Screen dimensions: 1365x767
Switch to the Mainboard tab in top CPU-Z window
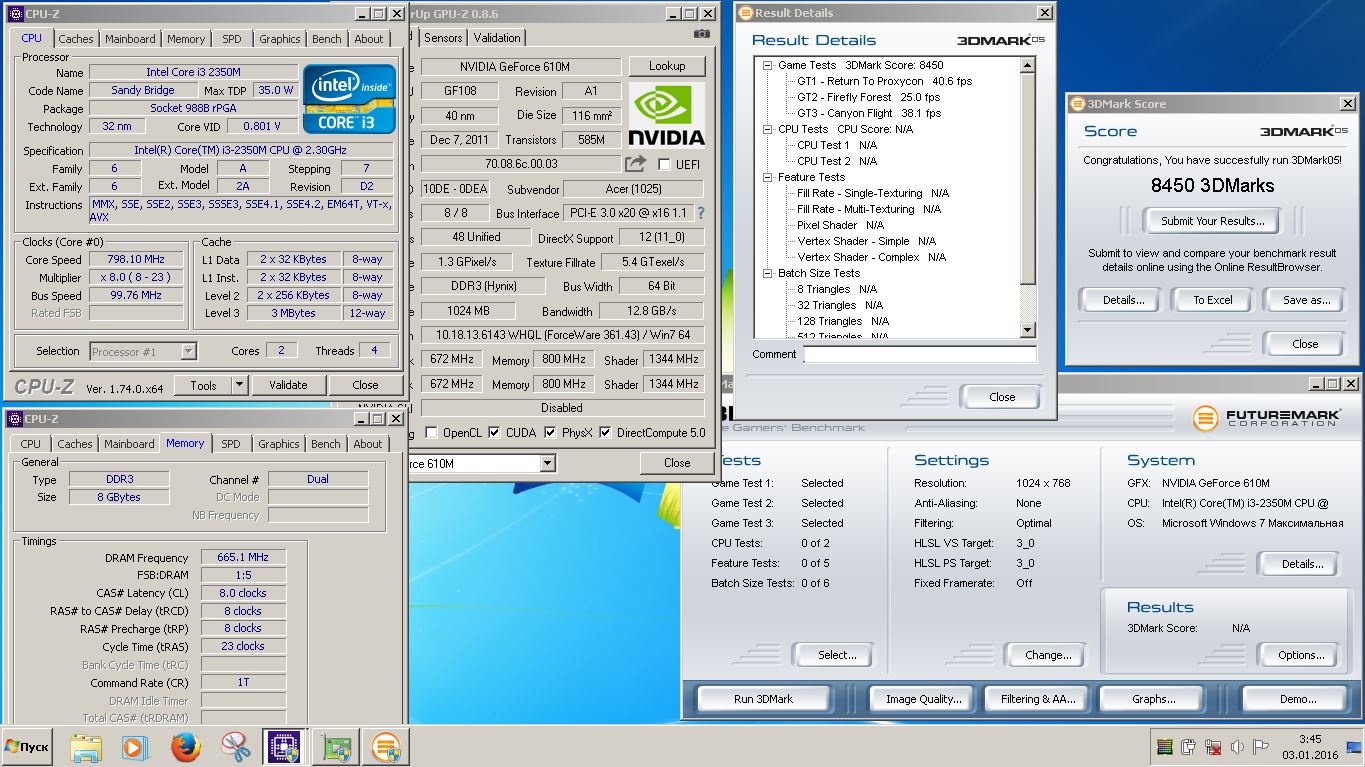pyautogui.click(x=130, y=39)
